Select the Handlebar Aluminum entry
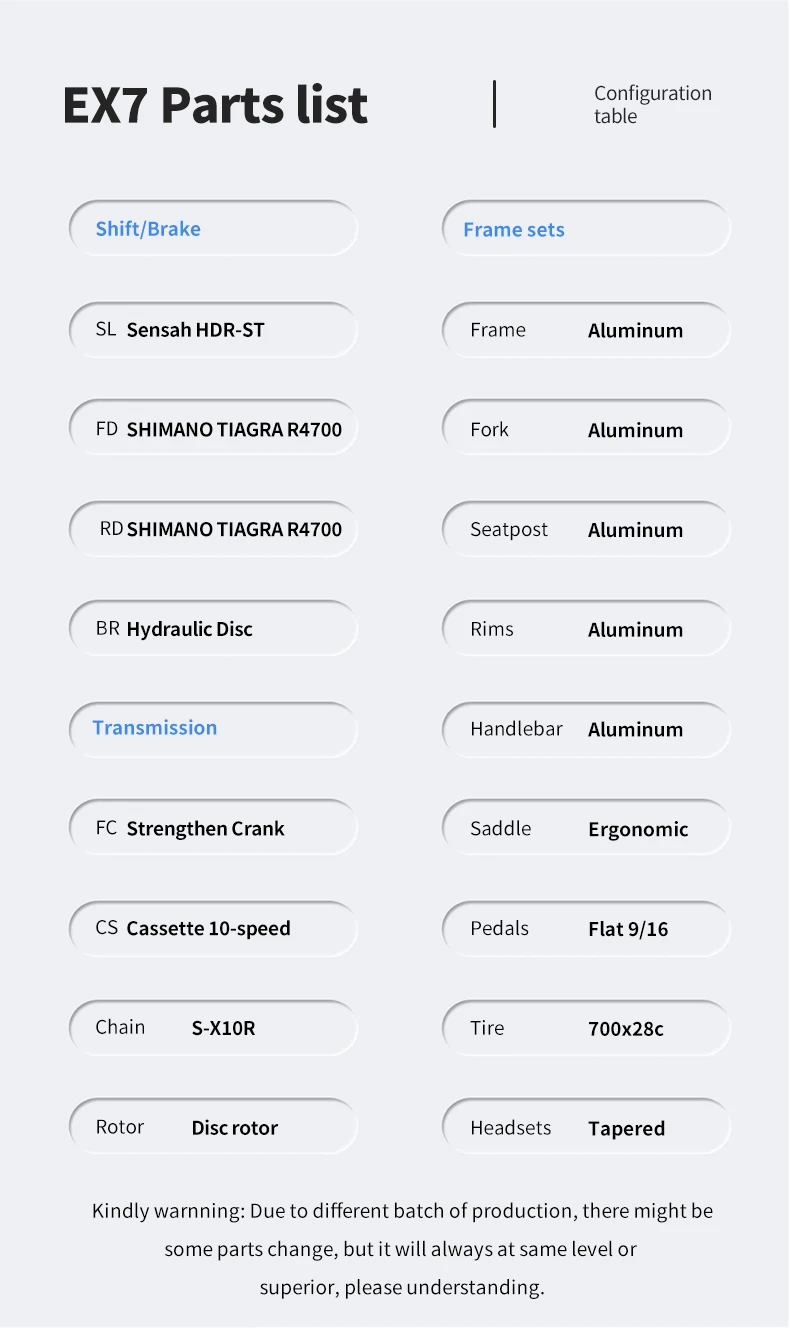790x1328 pixels. click(x=586, y=728)
